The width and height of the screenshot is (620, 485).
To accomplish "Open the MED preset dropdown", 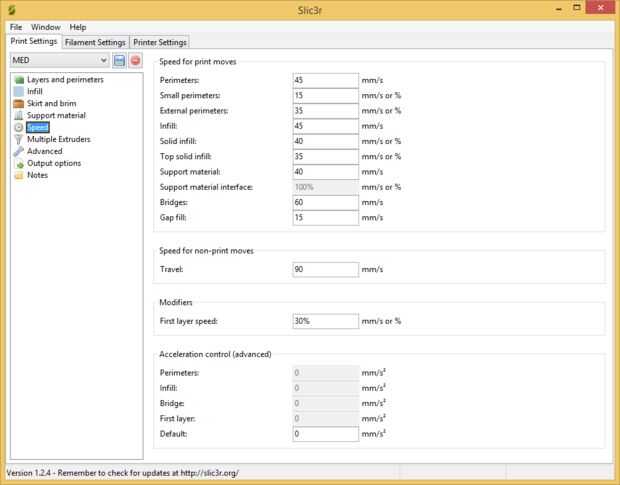I will pos(59,60).
